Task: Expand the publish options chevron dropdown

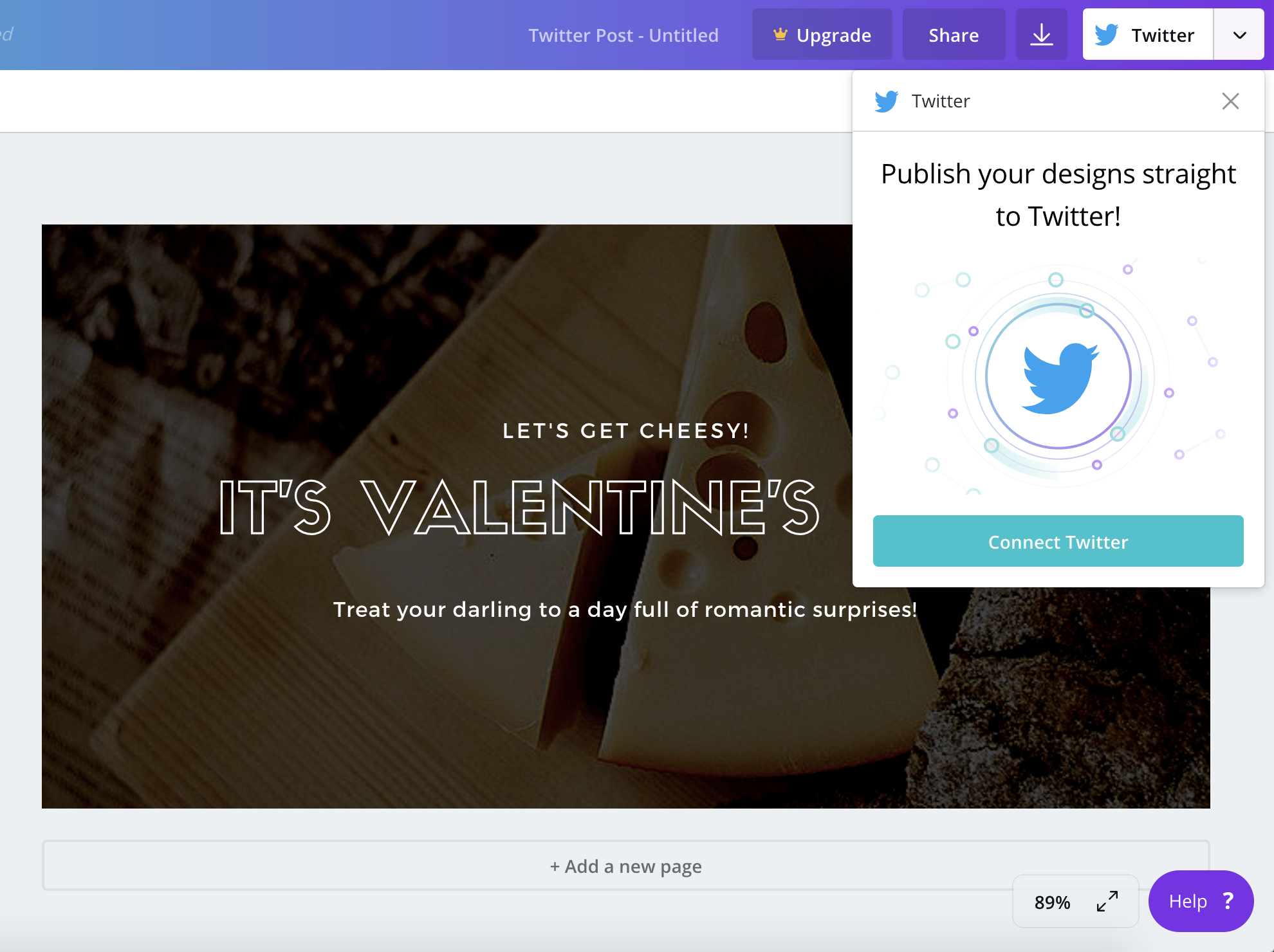Action: [1239, 35]
